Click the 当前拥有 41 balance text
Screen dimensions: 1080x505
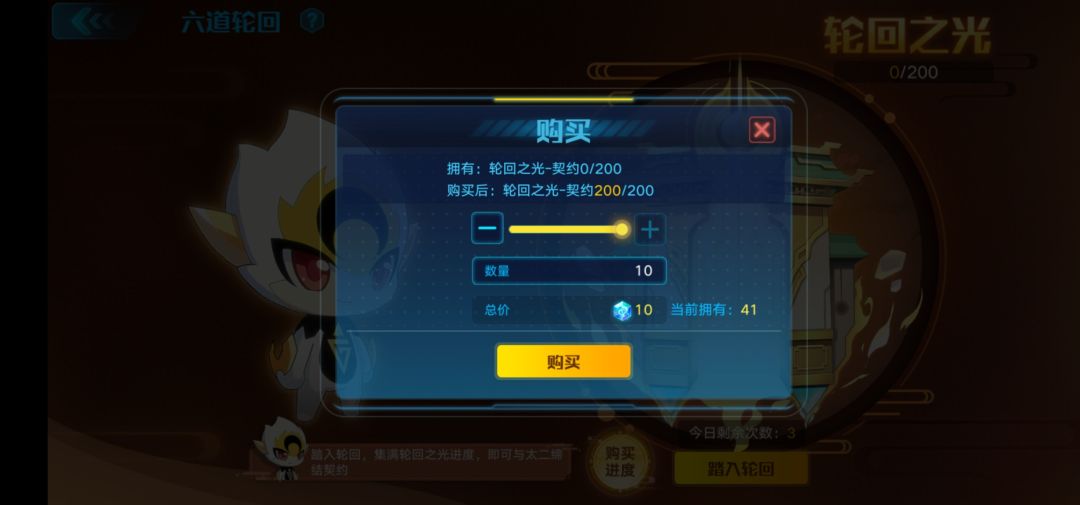pyautogui.click(x=714, y=310)
